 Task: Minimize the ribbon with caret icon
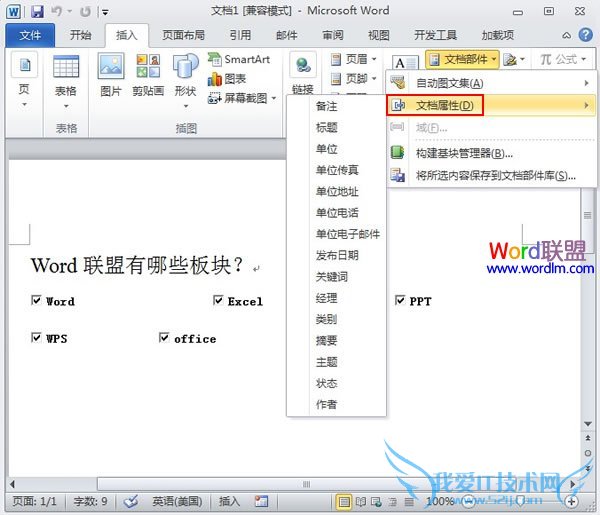pos(566,36)
